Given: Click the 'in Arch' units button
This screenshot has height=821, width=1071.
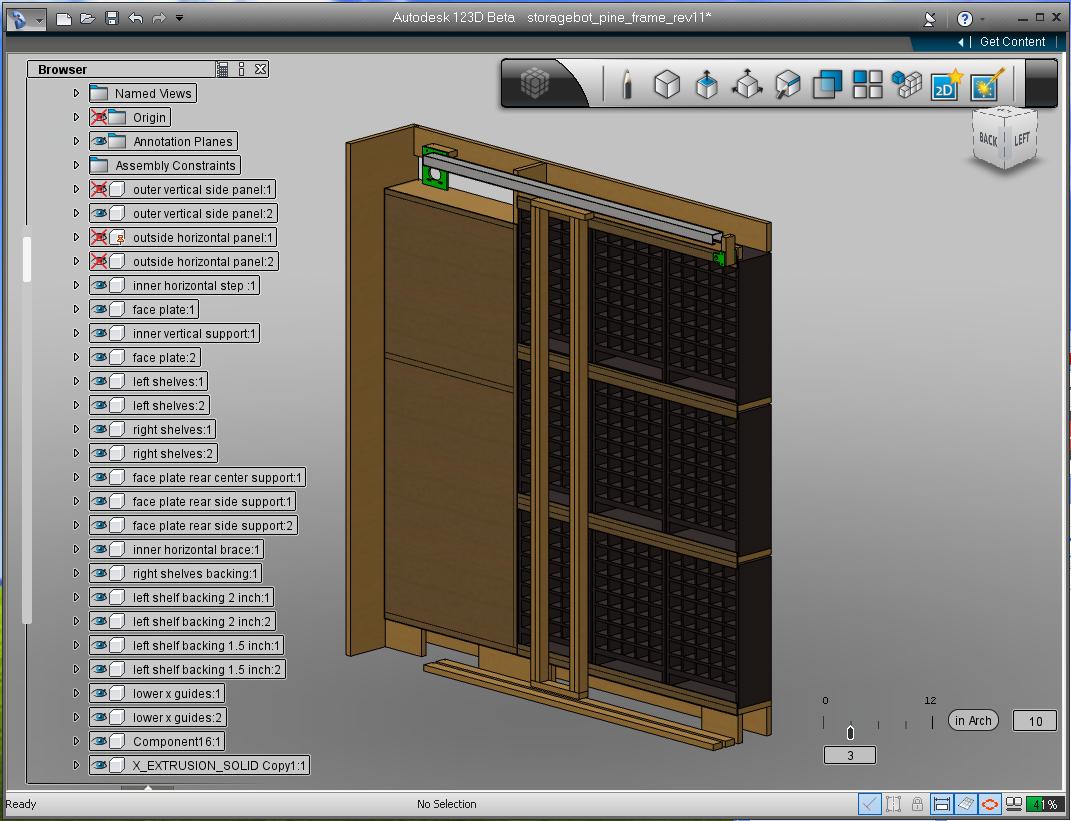Looking at the screenshot, I should tap(973, 720).
